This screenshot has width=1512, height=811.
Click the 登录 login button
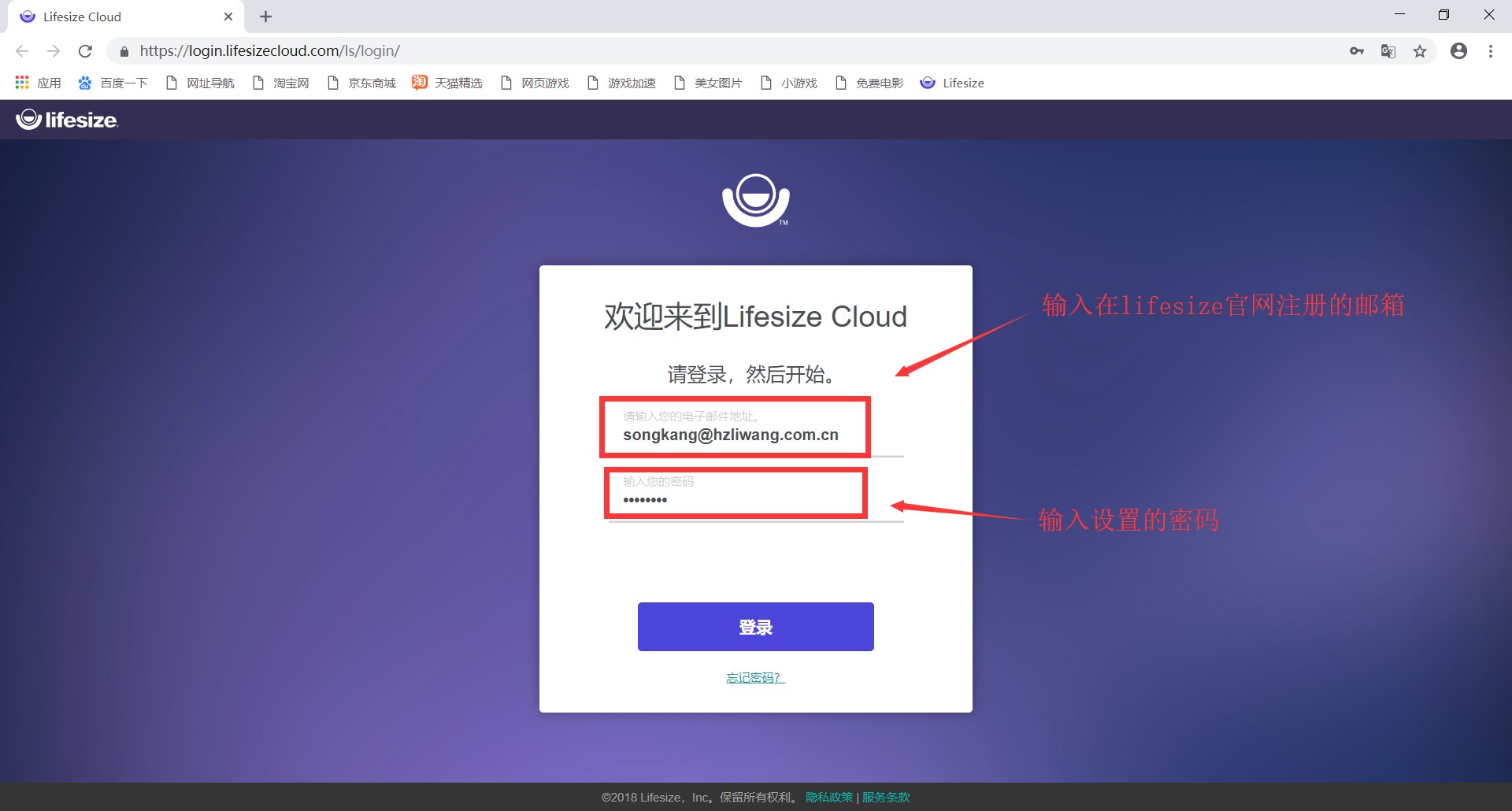pyautogui.click(x=756, y=627)
